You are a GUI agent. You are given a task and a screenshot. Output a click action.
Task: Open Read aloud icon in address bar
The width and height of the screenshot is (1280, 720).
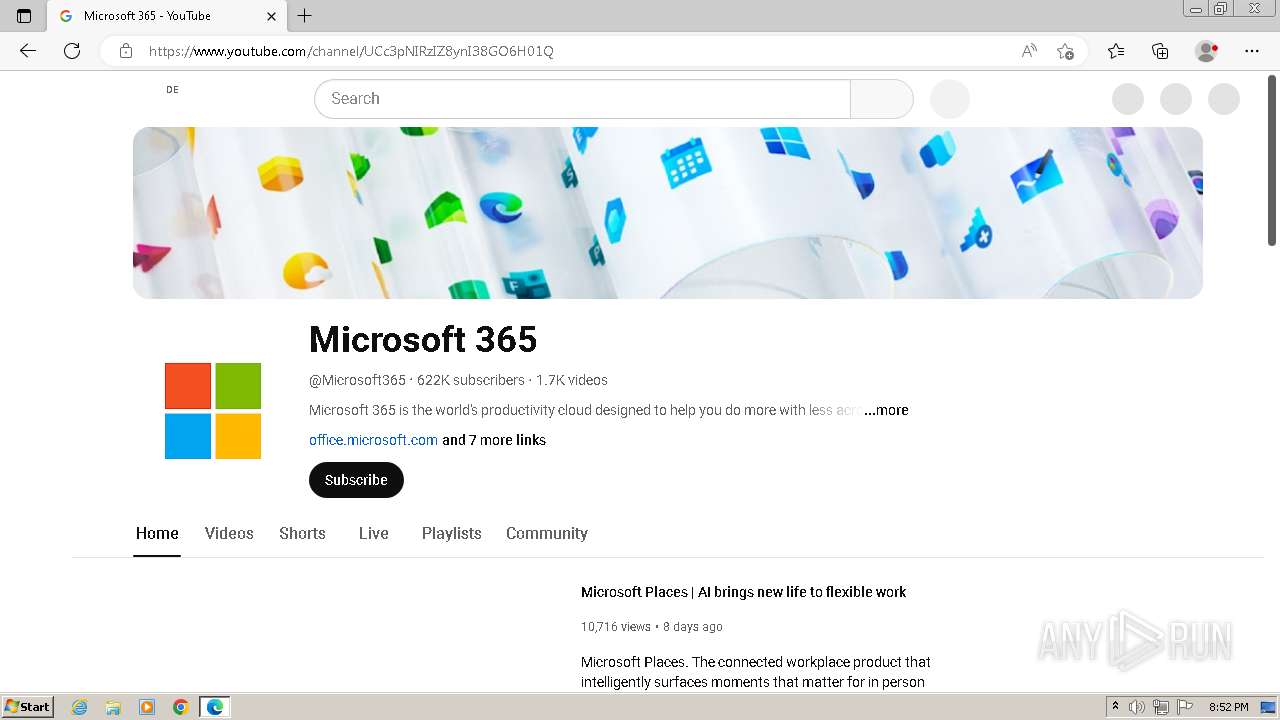[x=1029, y=51]
